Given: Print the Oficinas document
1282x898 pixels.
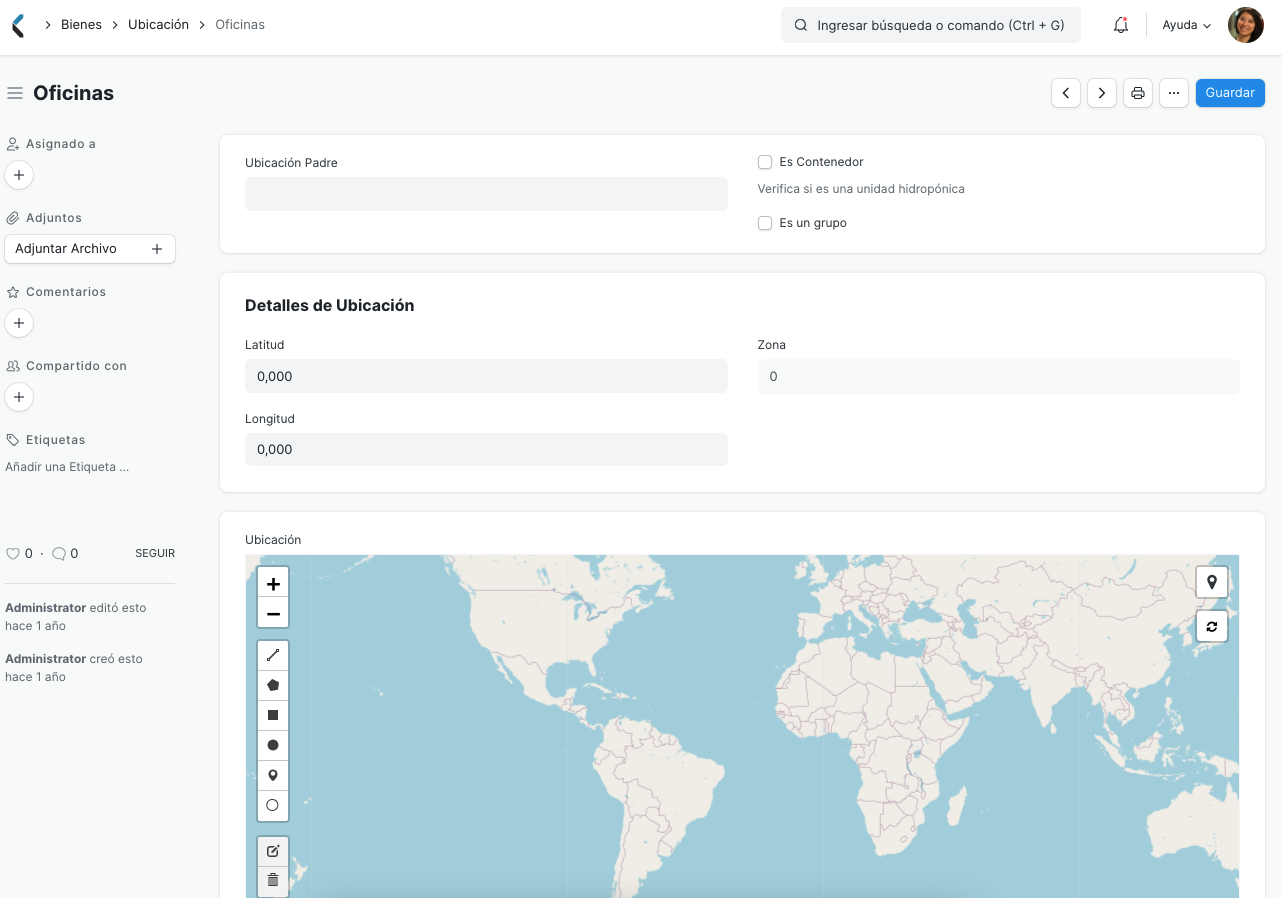Looking at the screenshot, I should click(x=1138, y=93).
